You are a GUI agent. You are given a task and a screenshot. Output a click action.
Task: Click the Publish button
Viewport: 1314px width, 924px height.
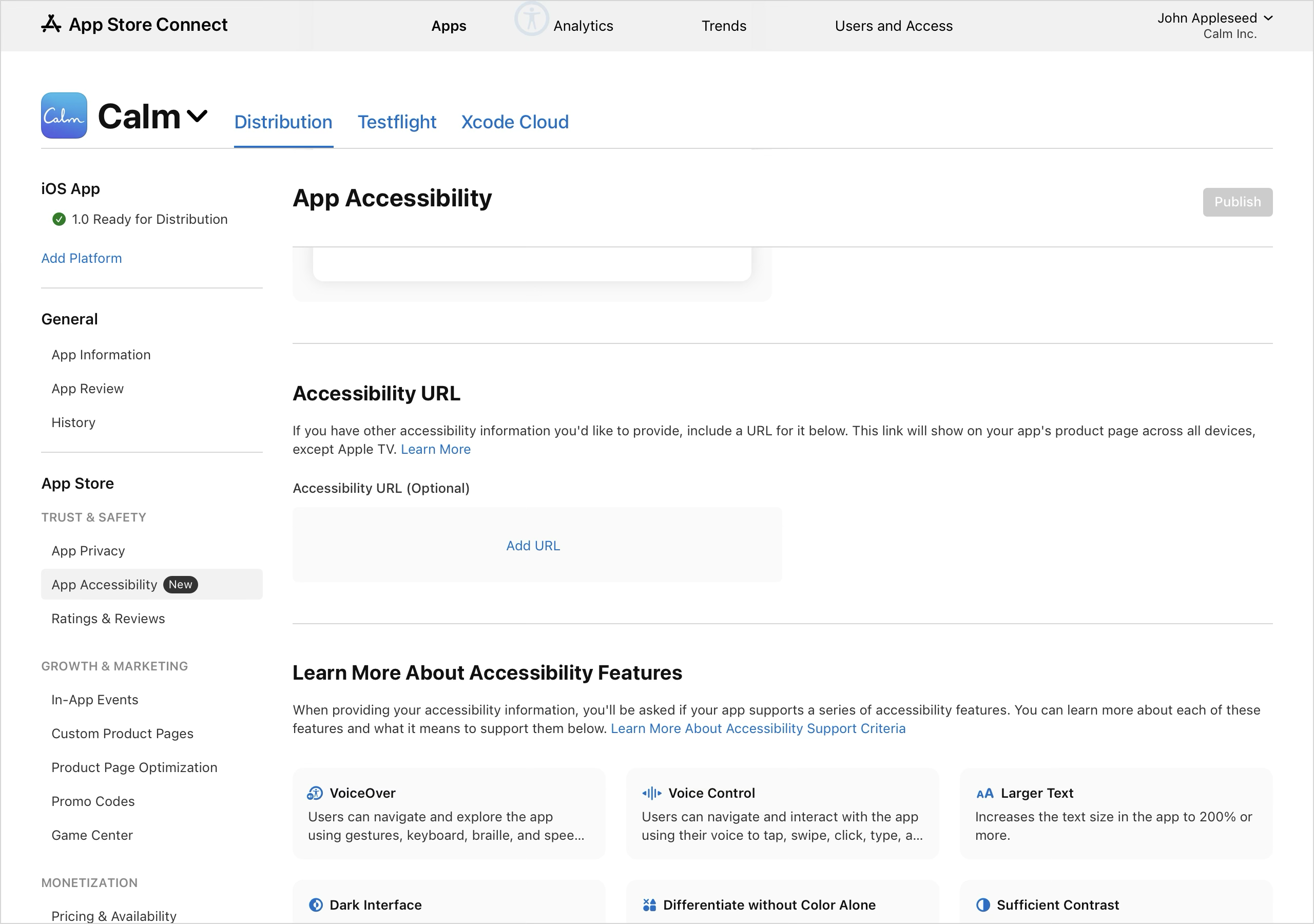click(1238, 202)
